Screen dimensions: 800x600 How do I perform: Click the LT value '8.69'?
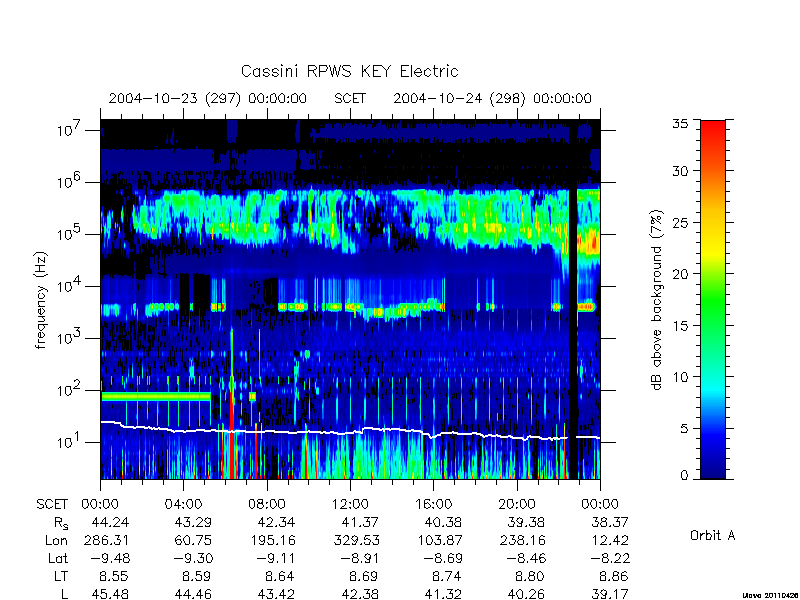click(363, 576)
